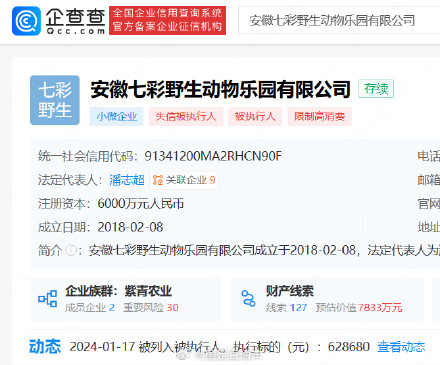
Task: Click the 关联企业 9 badge icon
Action: [x=158, y=180]
